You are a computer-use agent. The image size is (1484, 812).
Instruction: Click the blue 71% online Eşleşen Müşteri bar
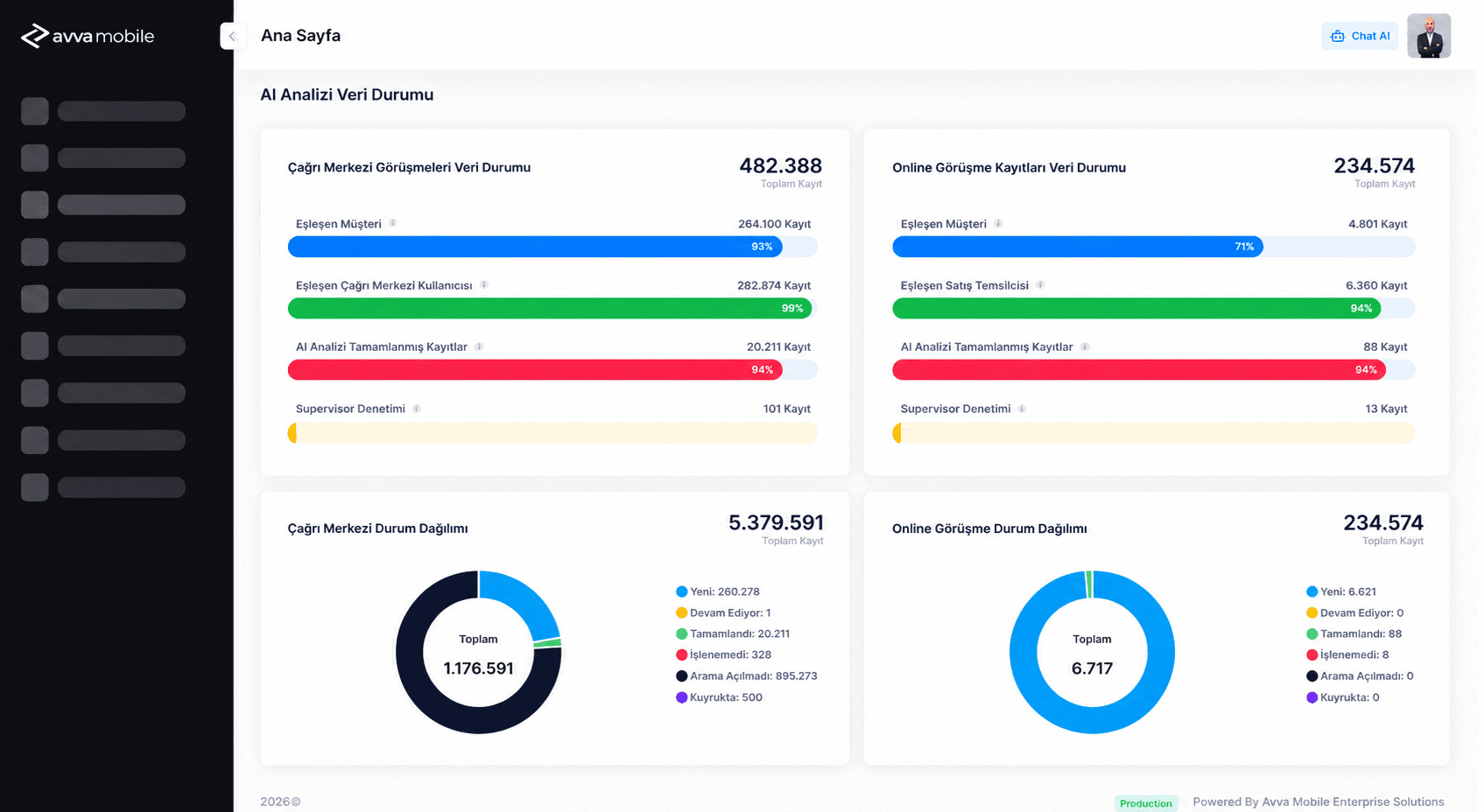1078,247
